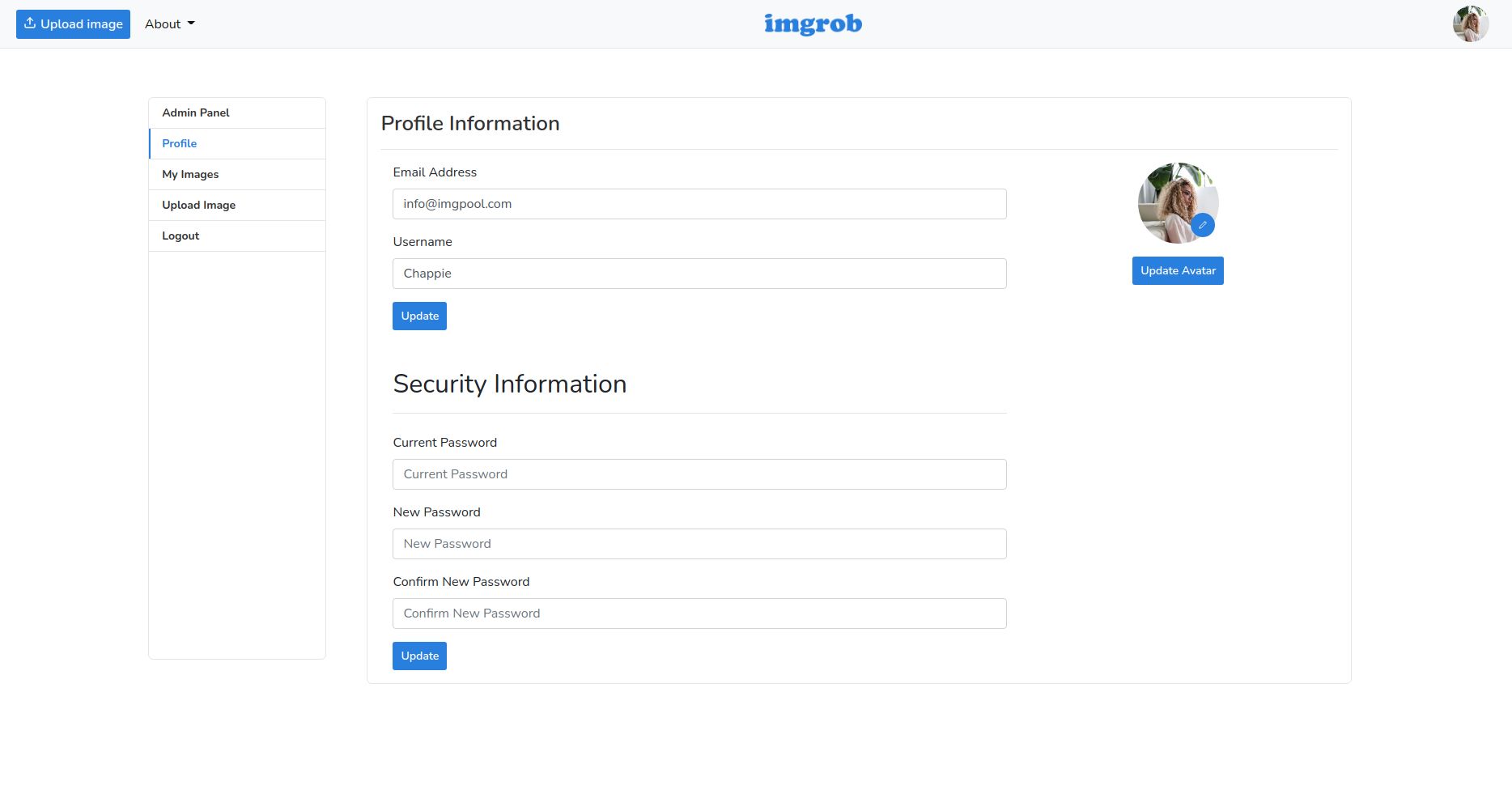Open the Admin Panel sidebar item

click(196, 113)
